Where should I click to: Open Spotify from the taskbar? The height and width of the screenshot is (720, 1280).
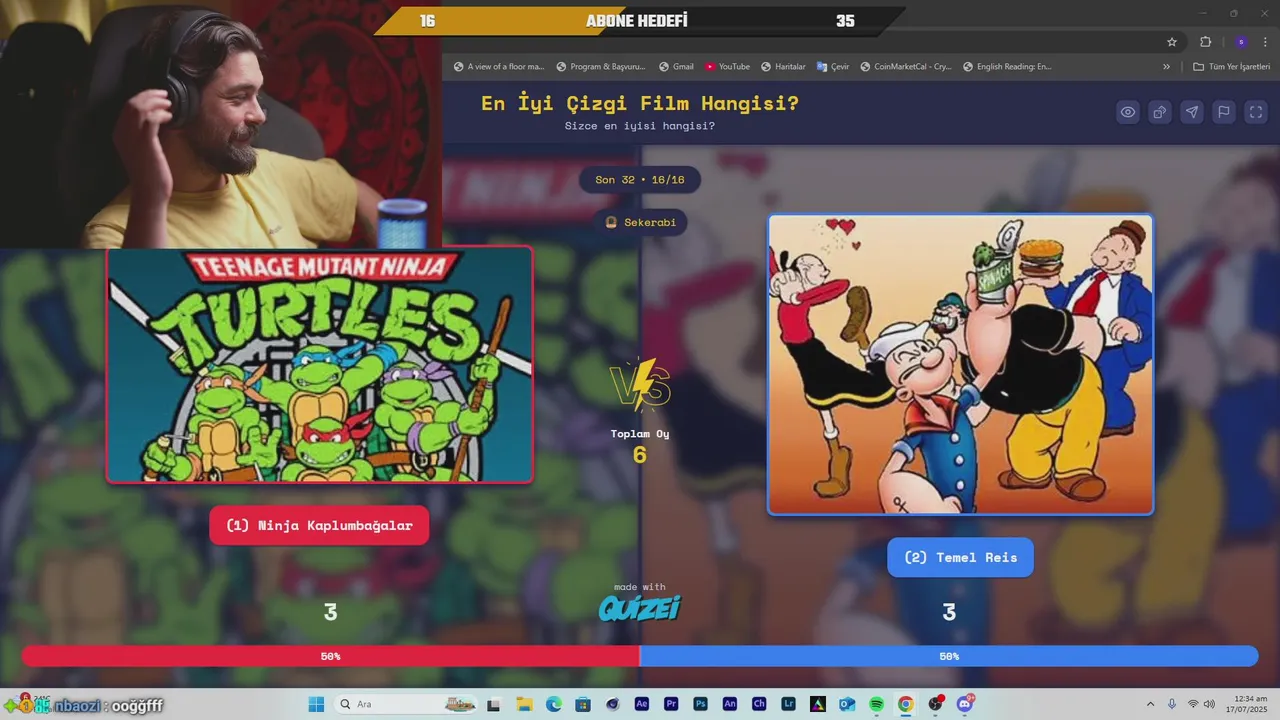pyautogui.click(x=876, y=704)
